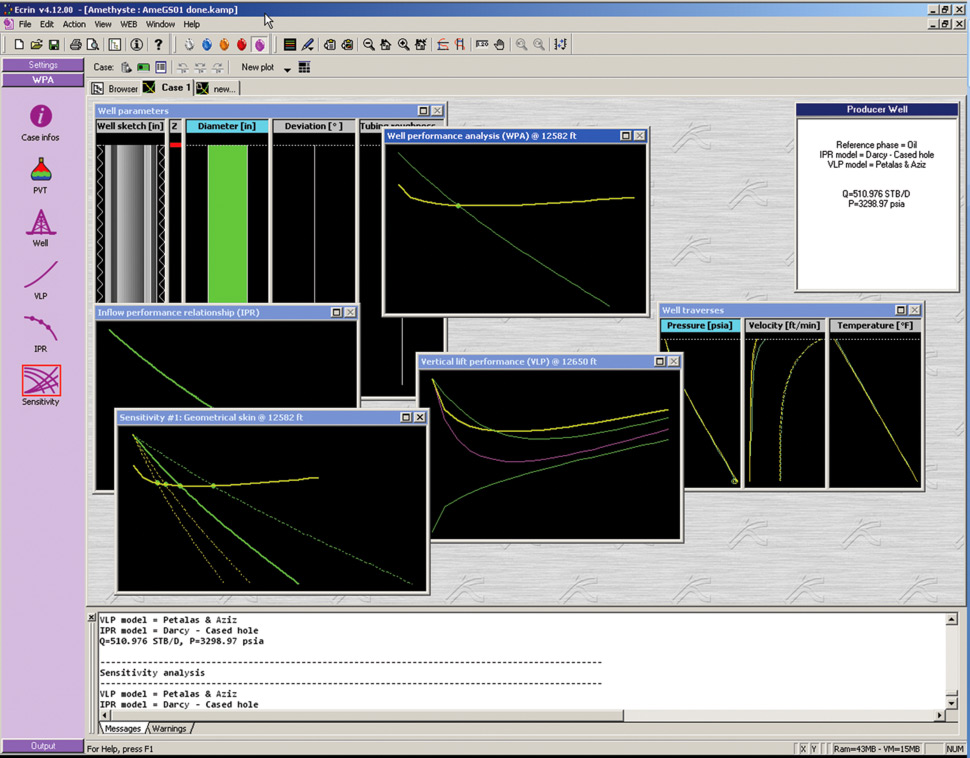Select the Well derrick icon

click(41, 223)
